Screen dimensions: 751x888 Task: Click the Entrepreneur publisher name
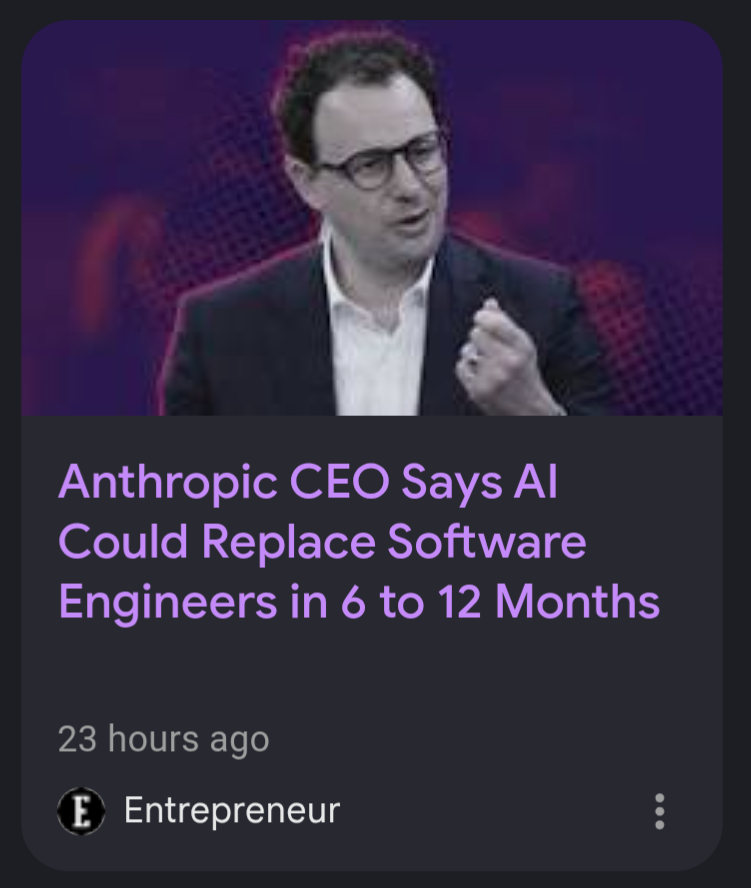[232, 810]
